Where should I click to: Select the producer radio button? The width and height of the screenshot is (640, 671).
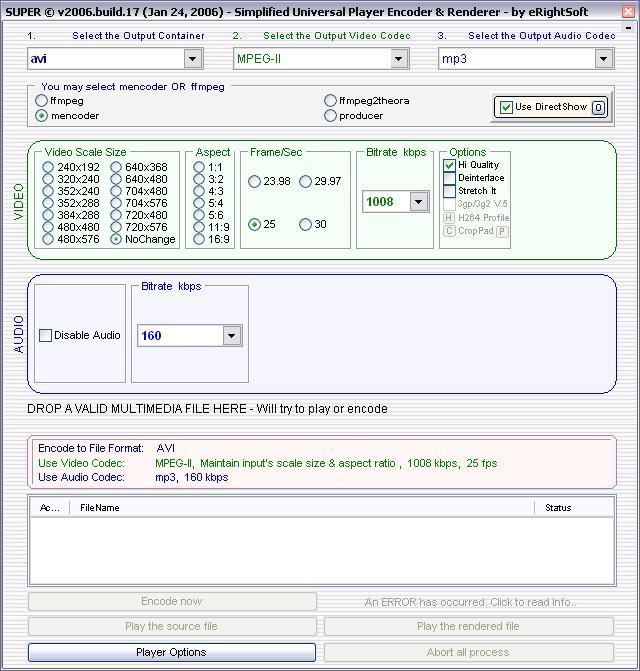coord(330,116)
